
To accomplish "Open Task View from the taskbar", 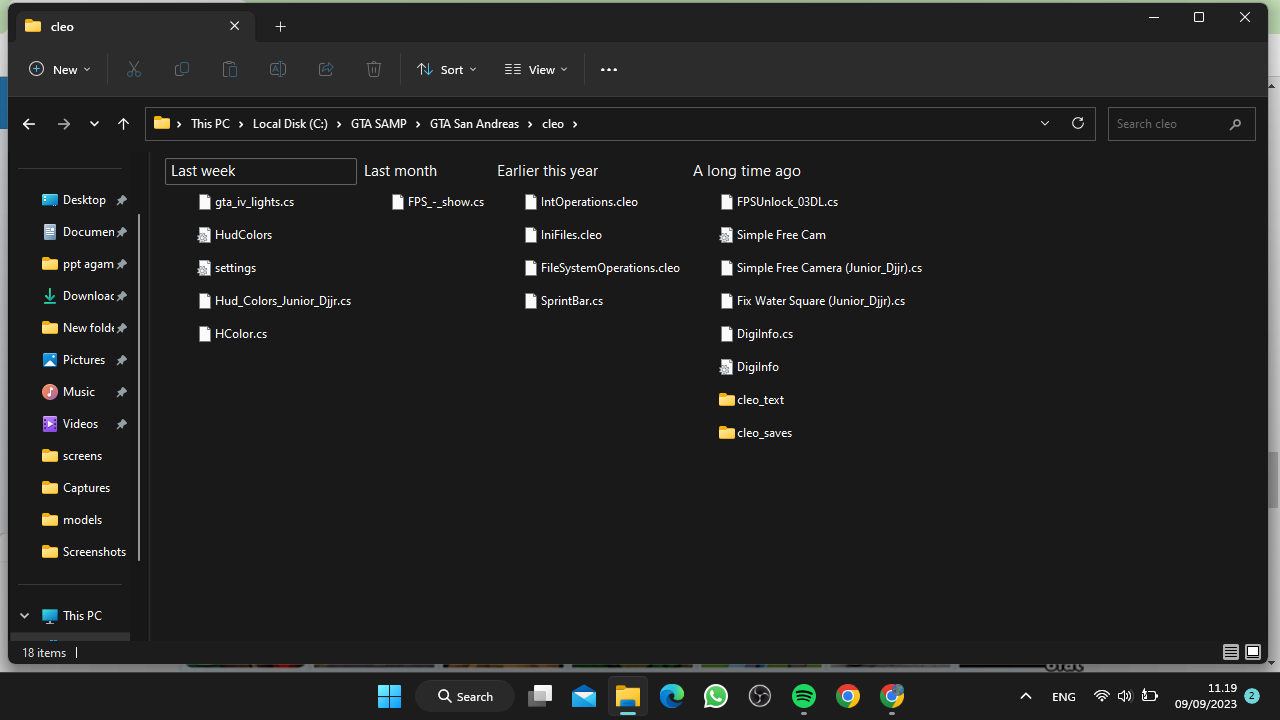I will pyautogui.click(x=540, y=696).
